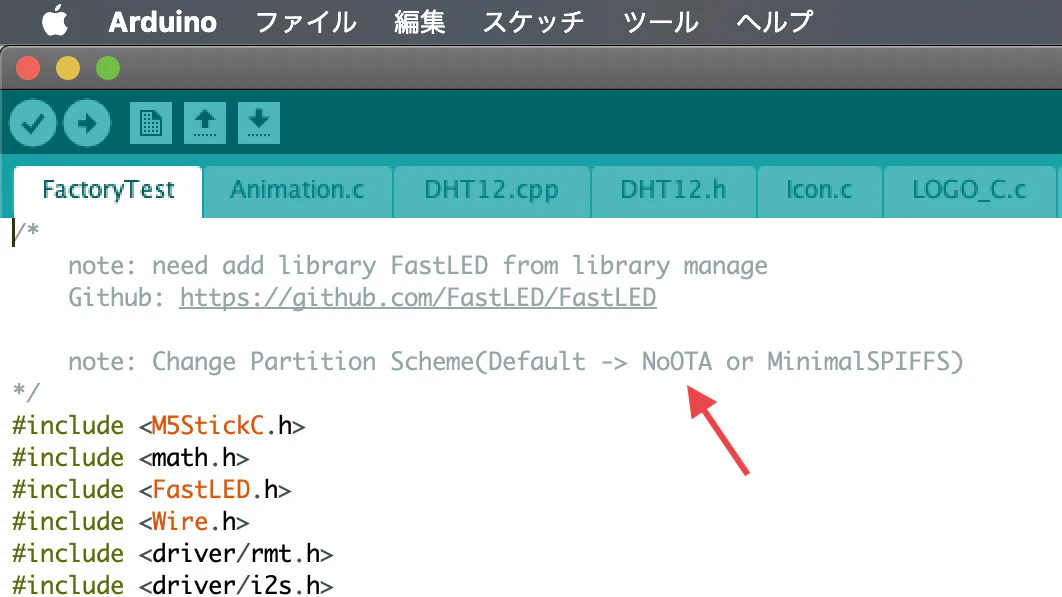Click the green zoom window button
The height and width of the screenshot is (597, 1062).
tap(108, 68)
